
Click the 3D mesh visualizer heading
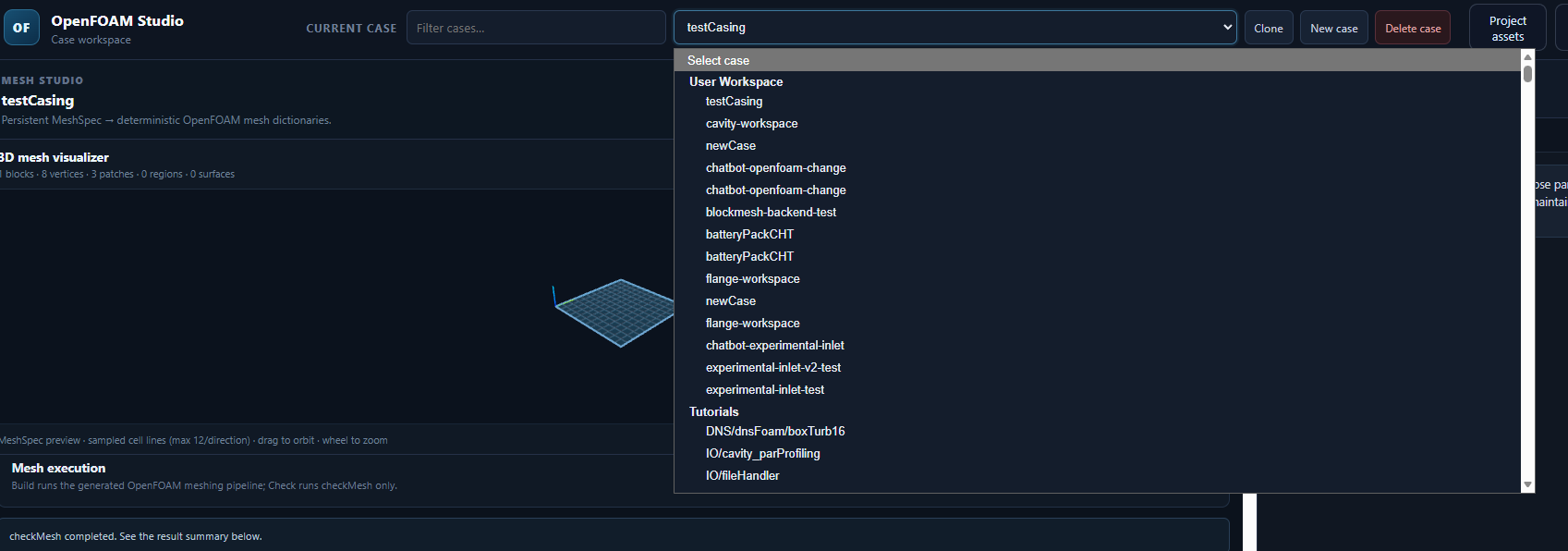pos(55,157)
